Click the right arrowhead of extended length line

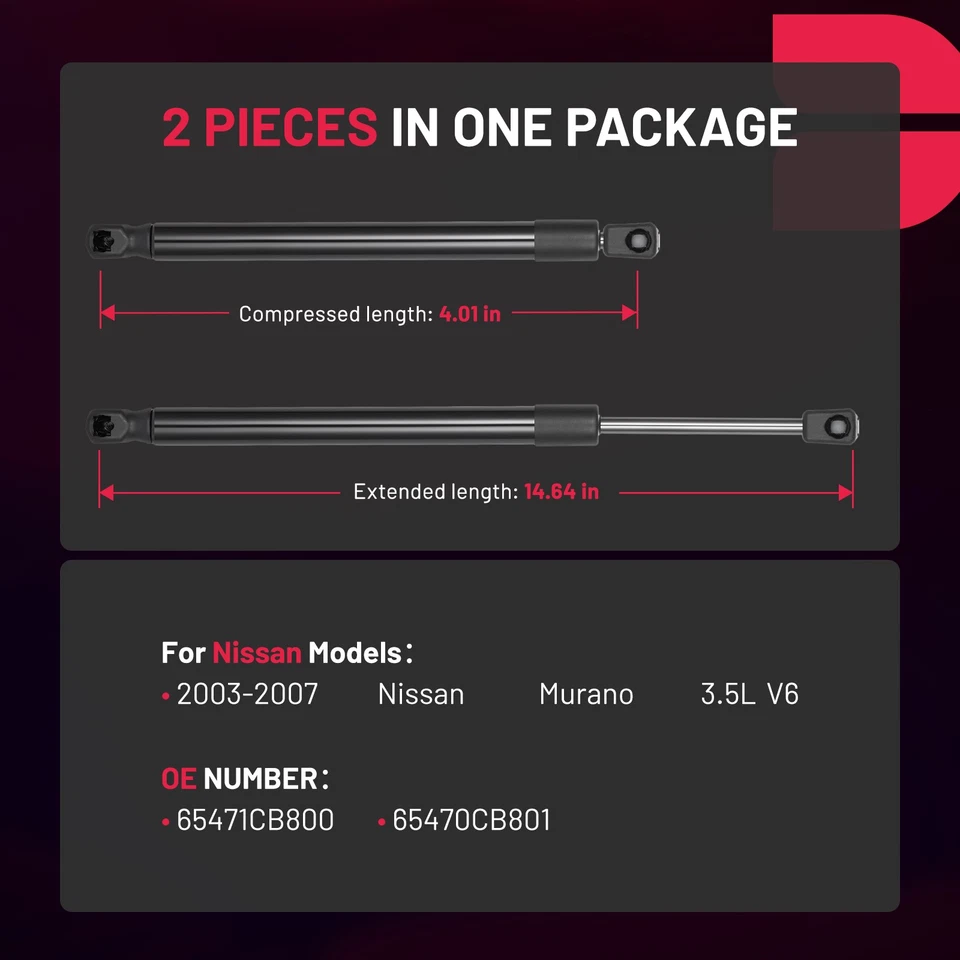coord(846,492)
